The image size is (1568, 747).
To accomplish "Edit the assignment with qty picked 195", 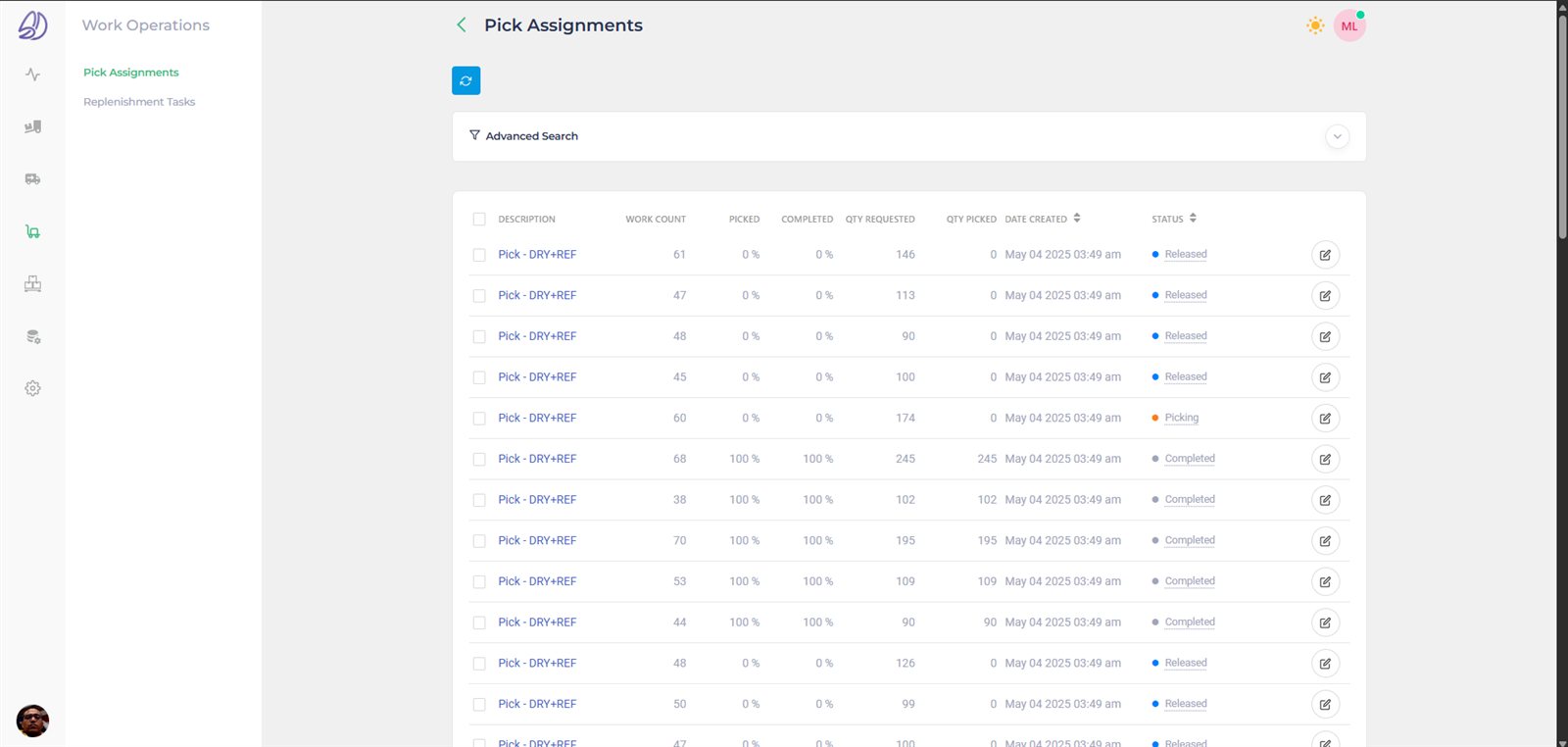I will pos(1325,541).
